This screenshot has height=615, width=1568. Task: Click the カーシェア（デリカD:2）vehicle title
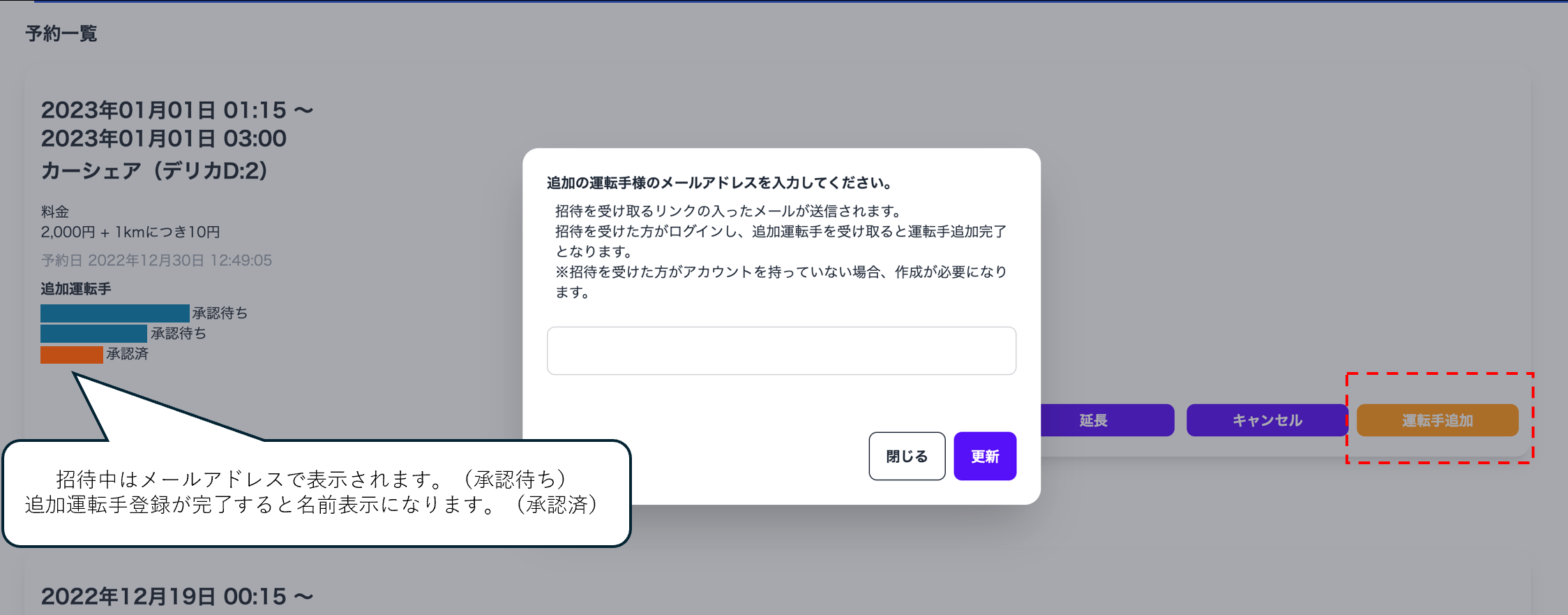click(154, 170)
